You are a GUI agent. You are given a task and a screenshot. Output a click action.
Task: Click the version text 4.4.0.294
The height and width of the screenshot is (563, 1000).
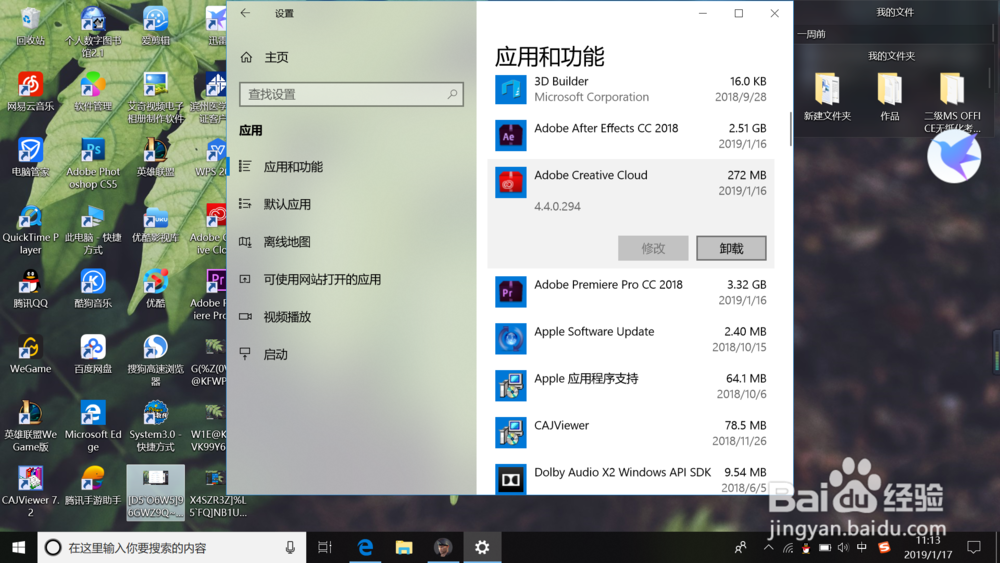pyautogui.click(x=557, y=207)
